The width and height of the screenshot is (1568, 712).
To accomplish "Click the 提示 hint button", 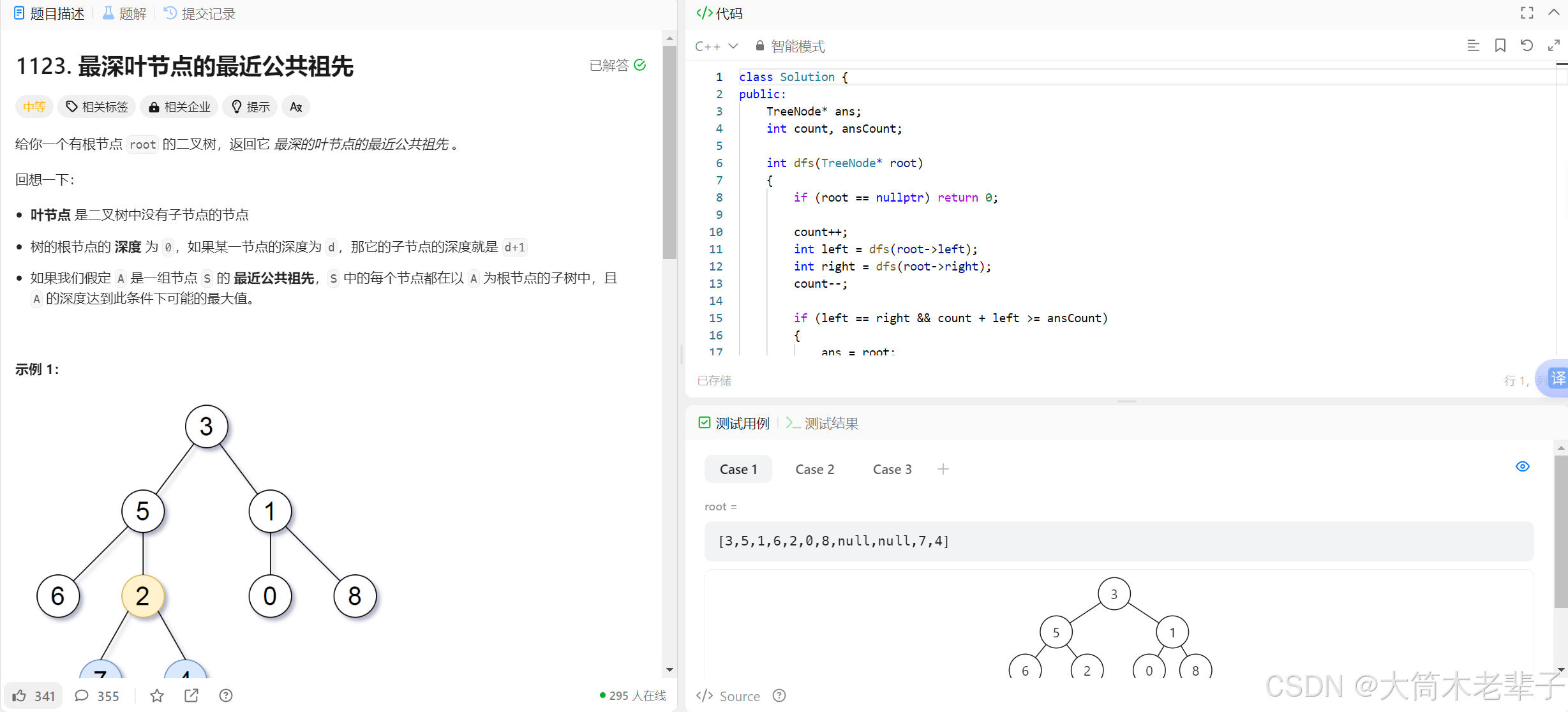I will click(x=251, y=107).
